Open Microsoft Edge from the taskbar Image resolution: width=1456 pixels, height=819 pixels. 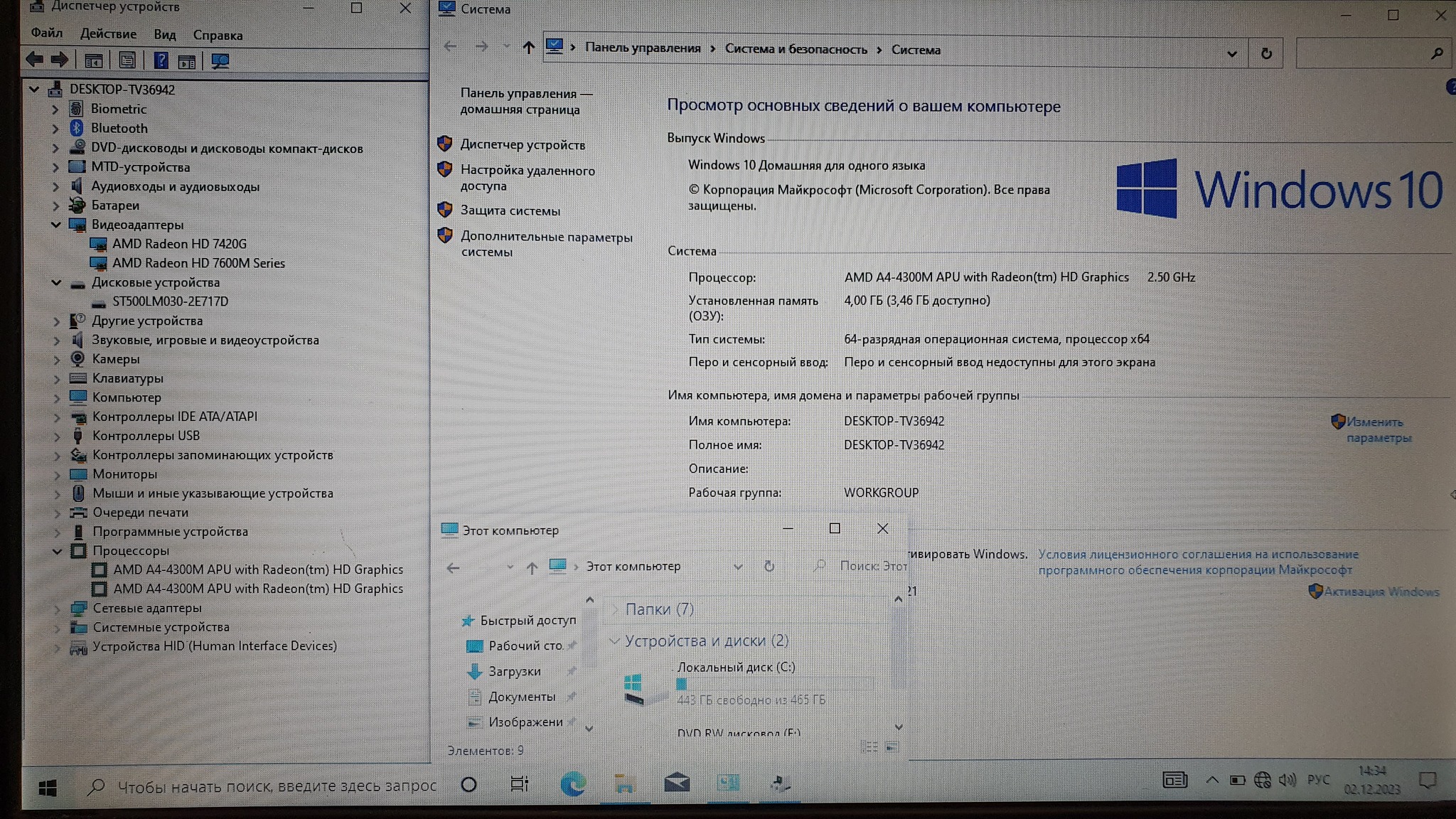572,783
